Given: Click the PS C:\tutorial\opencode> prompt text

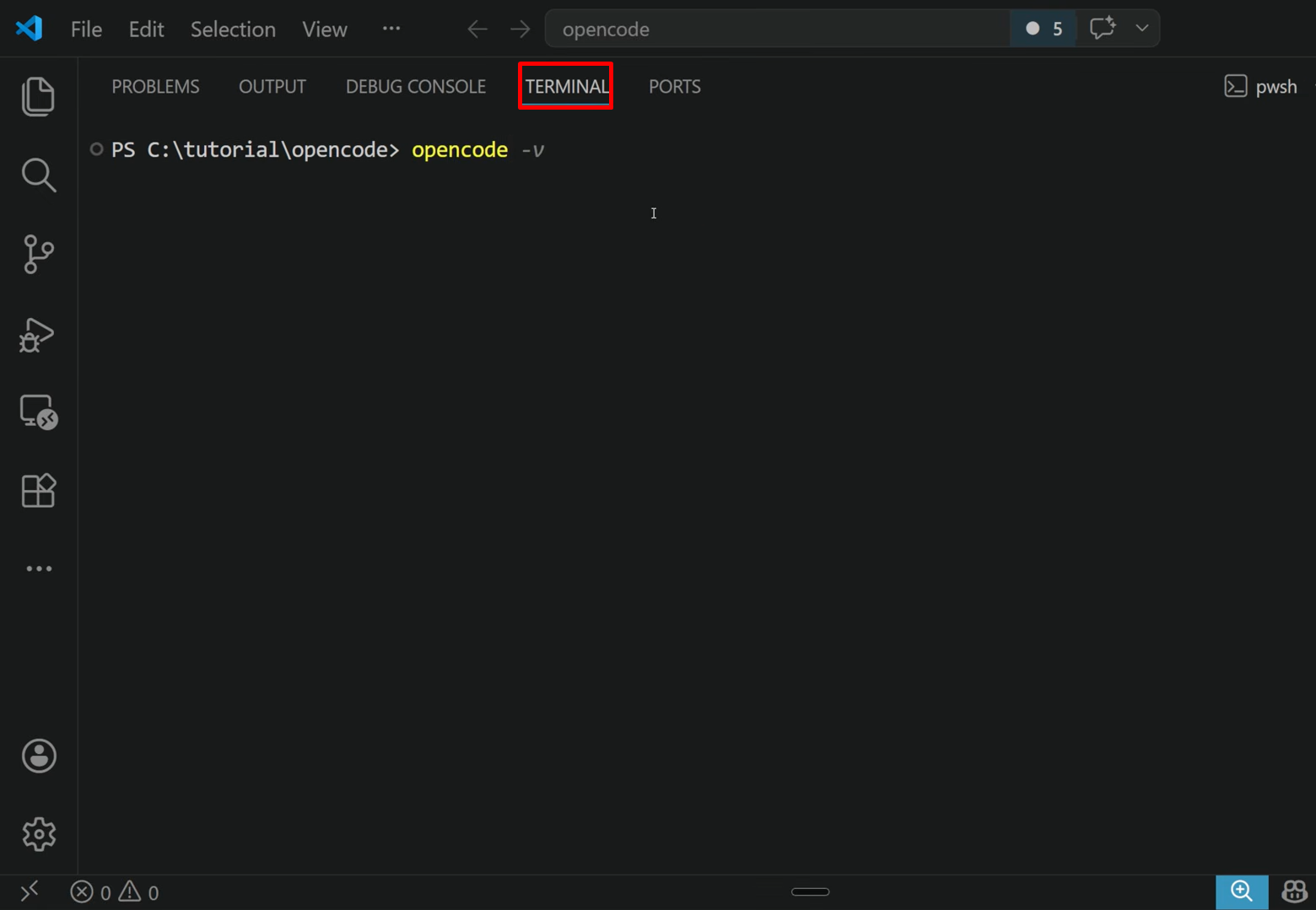Looking at the screenshot, I should click(256, 149).
